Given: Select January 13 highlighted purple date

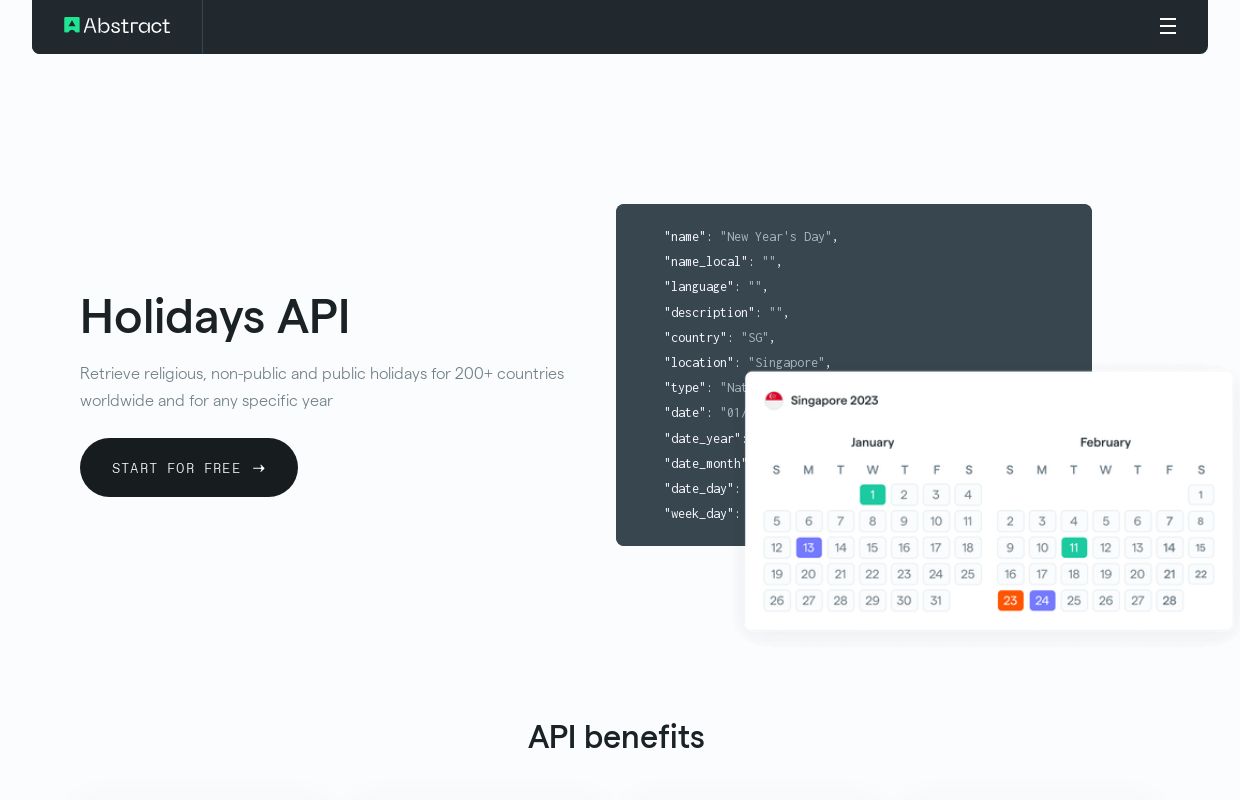Looking at the screenshot, I should click(x=808, y=548).
